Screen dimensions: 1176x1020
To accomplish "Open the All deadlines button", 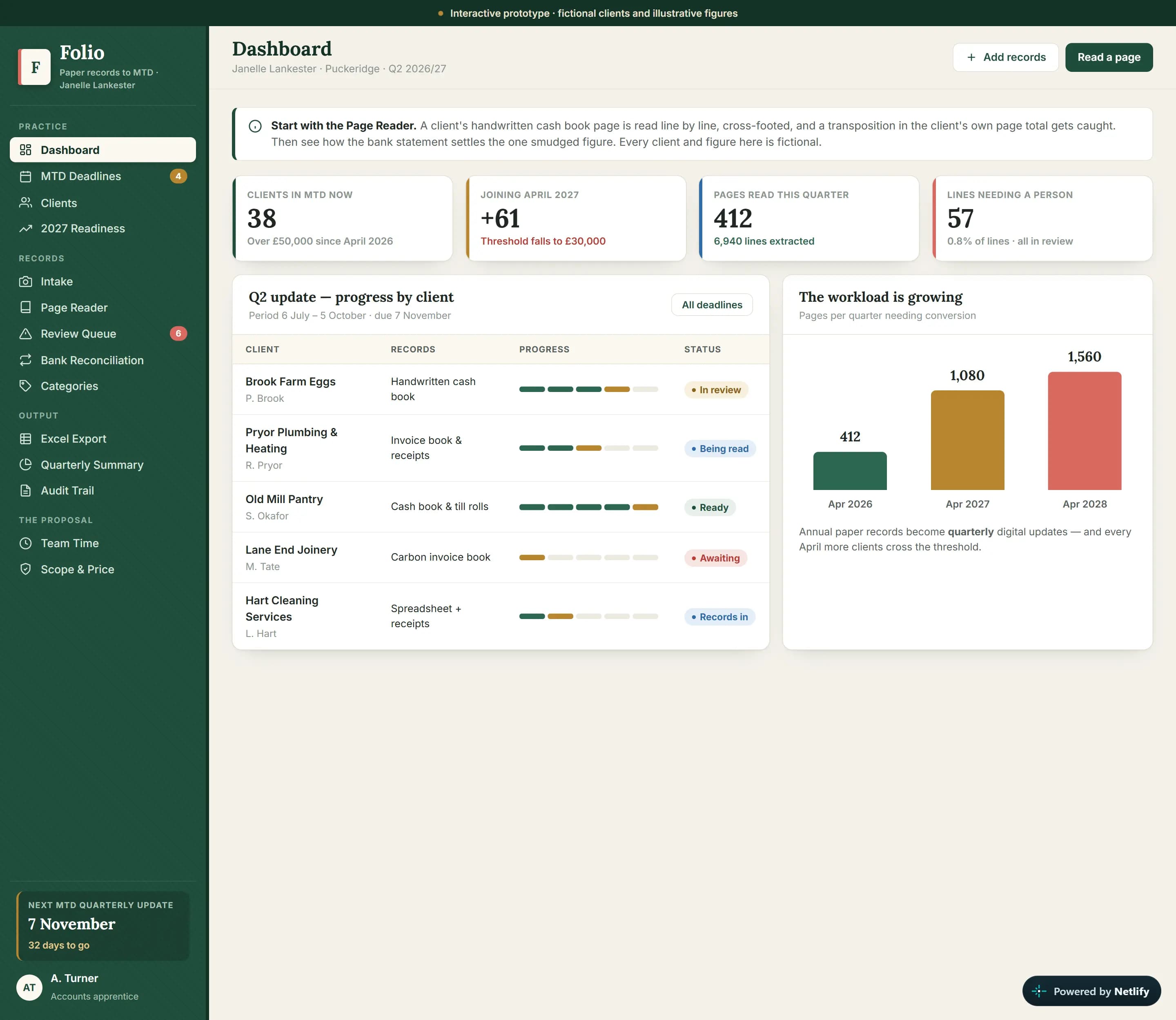I will [x=711, y=305].
